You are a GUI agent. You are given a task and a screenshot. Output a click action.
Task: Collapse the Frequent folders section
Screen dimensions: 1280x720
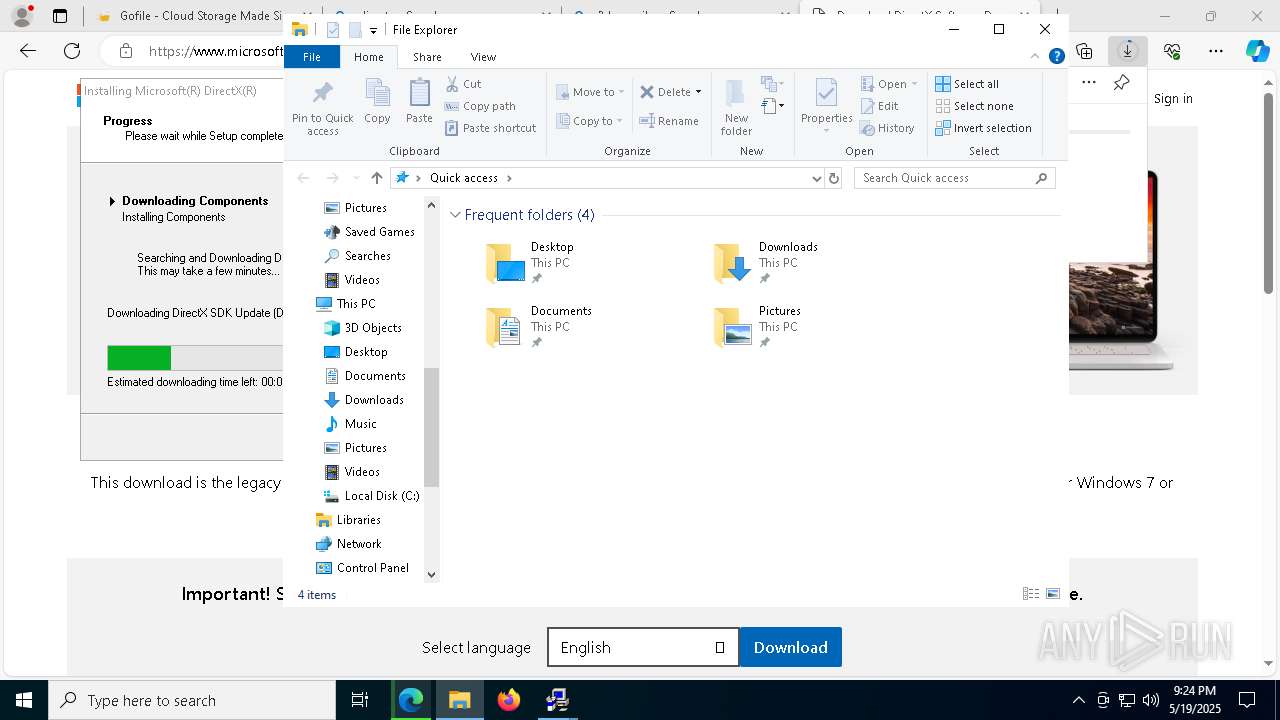(455, 215)
